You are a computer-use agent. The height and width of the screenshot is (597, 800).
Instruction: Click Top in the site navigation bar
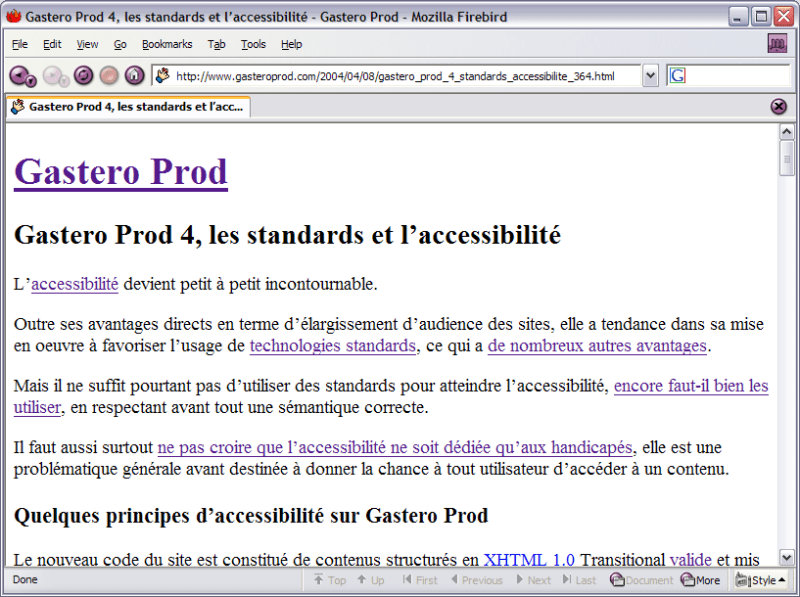pyautogui.click(x=330, y=580)
